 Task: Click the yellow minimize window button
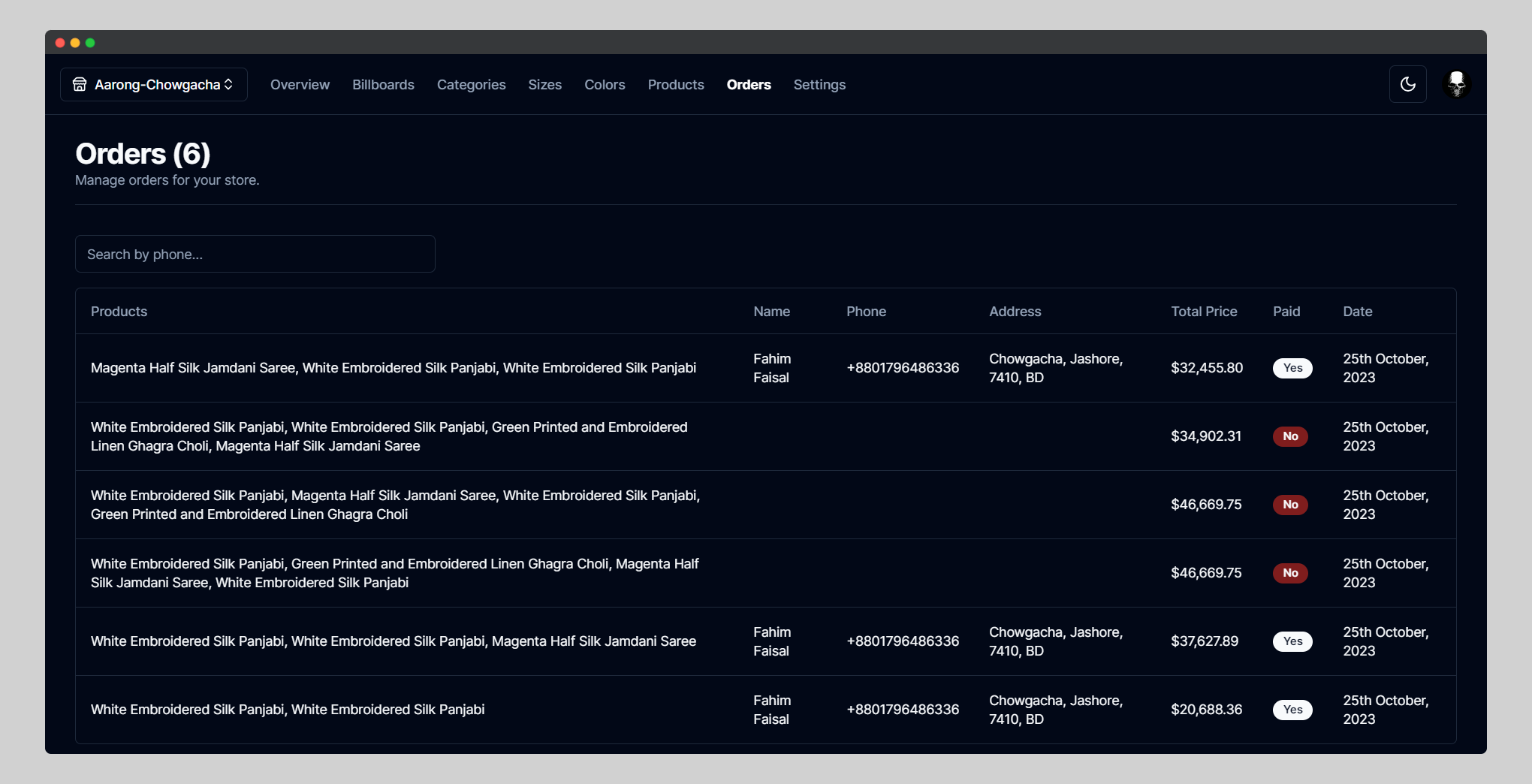[x=75, y=43]
